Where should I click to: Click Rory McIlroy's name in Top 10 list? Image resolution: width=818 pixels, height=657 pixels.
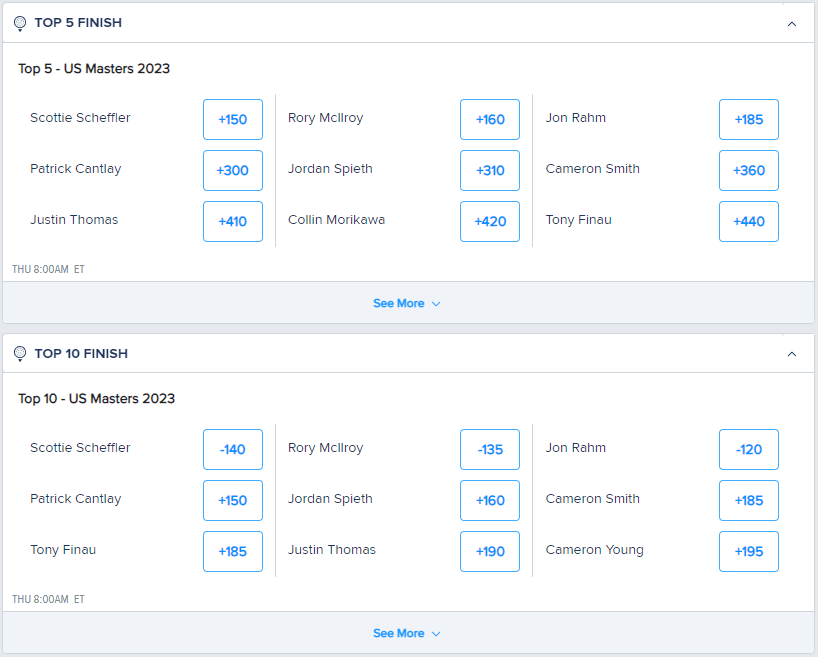click(326, 448)
